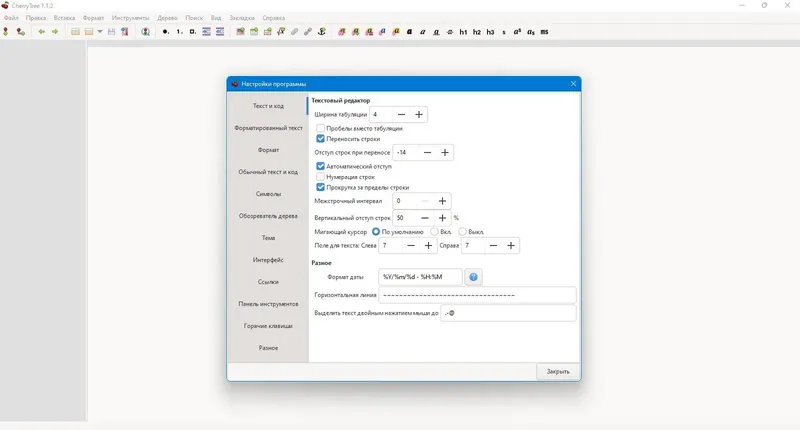Increase 'Ширина табуляции' with plus
The width and height of the screenshot is (800, 430).
click(x=419, y=114)
